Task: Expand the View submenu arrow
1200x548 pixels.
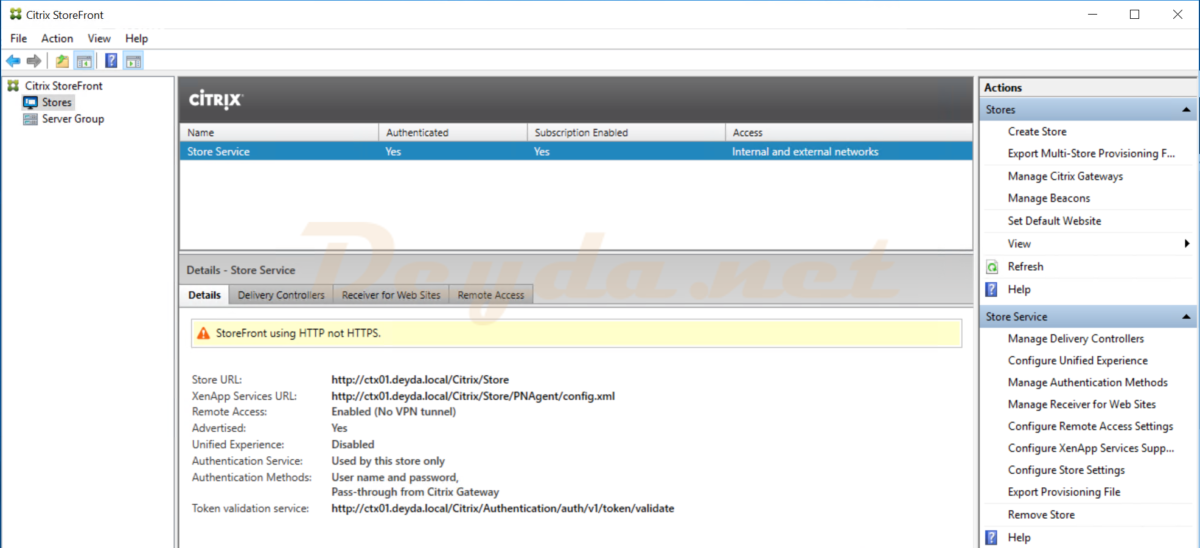Action: click(x=1186, y=244)
